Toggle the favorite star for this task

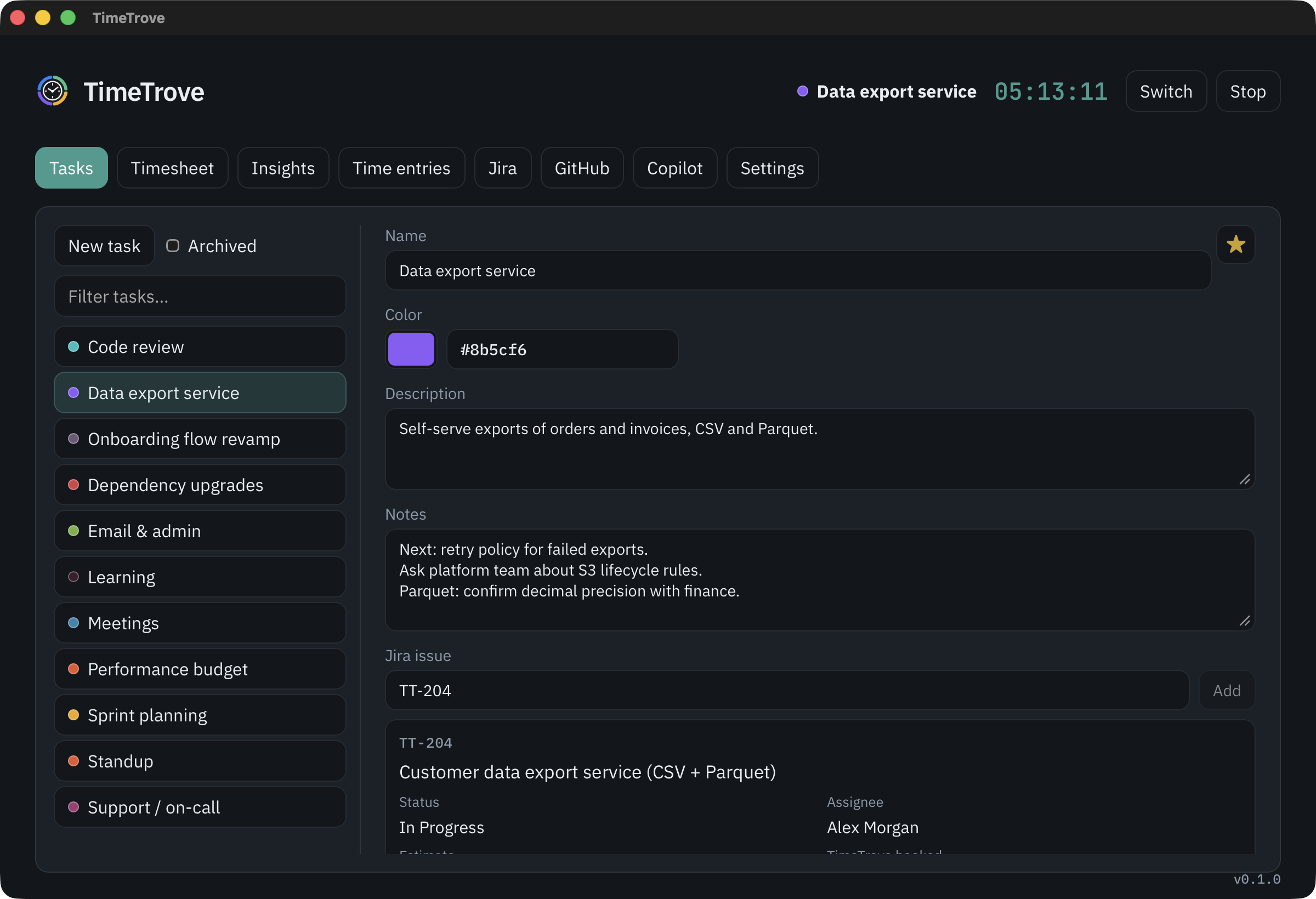point(1235,244)
